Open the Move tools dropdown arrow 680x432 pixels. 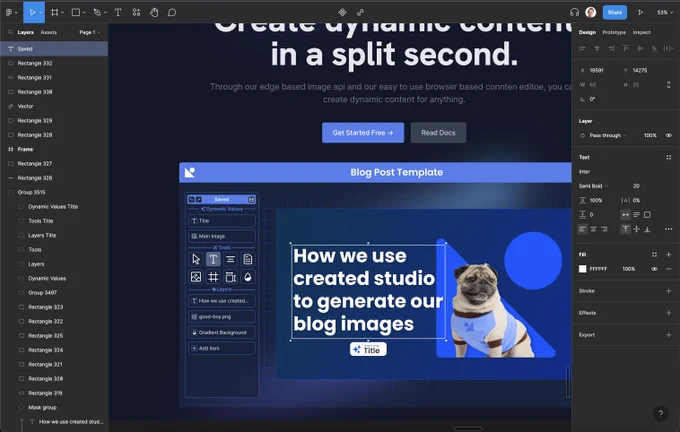click(41, 13)
